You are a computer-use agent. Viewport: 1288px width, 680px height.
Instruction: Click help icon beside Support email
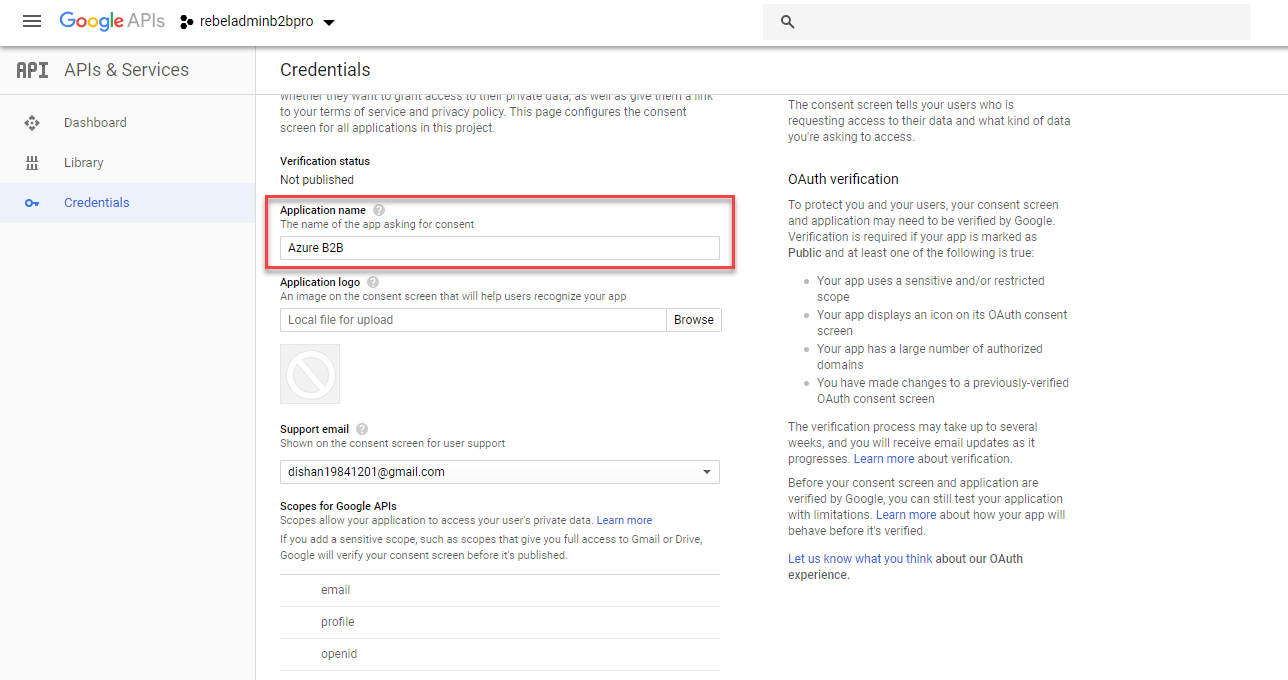coord(362,429)
